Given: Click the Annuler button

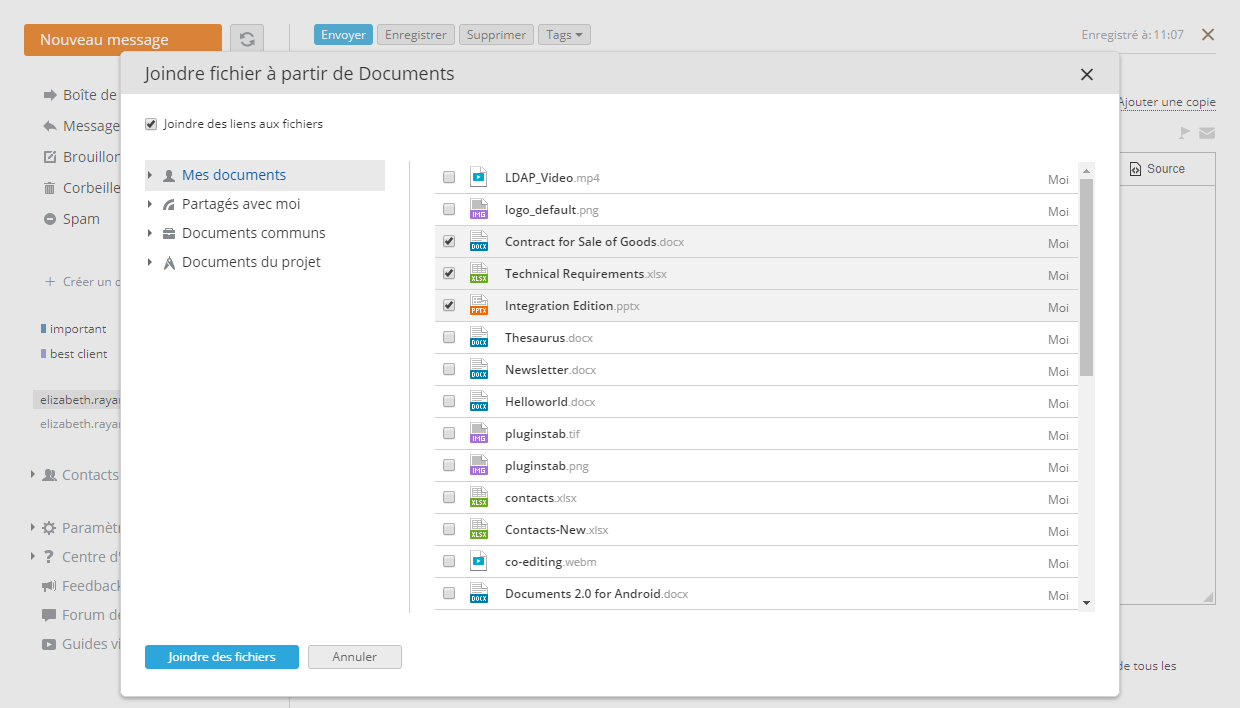Looking at the screenshot, I should click(x=354, y=657).
